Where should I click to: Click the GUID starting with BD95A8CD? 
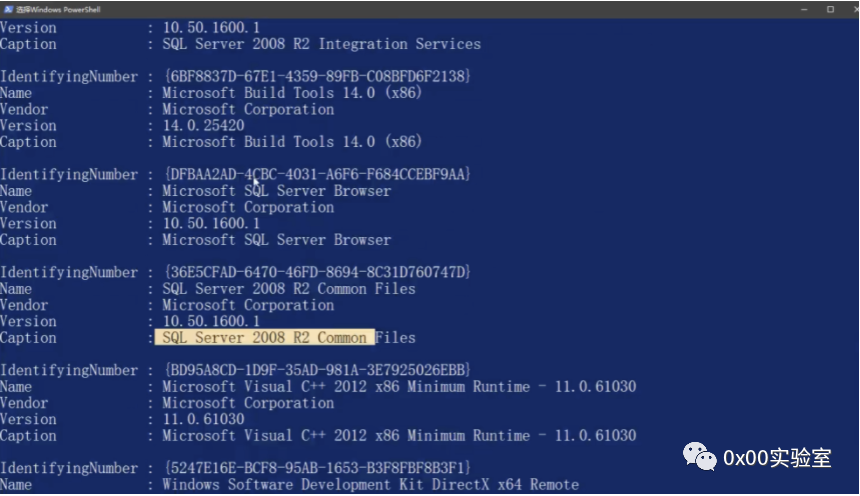317,371
